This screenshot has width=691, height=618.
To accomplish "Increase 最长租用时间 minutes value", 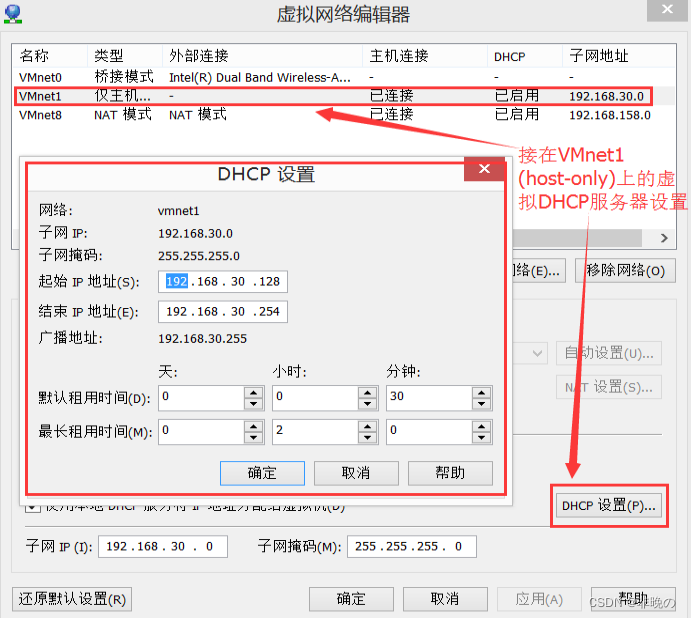I will (x=482, y=426).
